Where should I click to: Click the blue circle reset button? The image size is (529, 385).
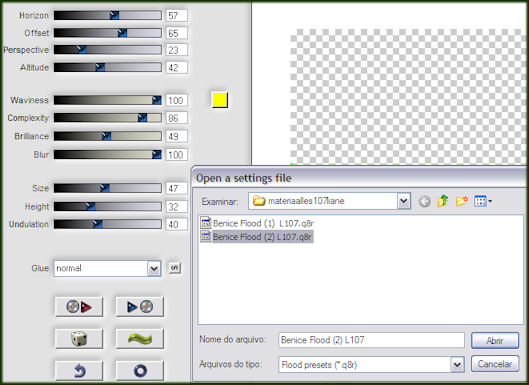tap(140, 370)
